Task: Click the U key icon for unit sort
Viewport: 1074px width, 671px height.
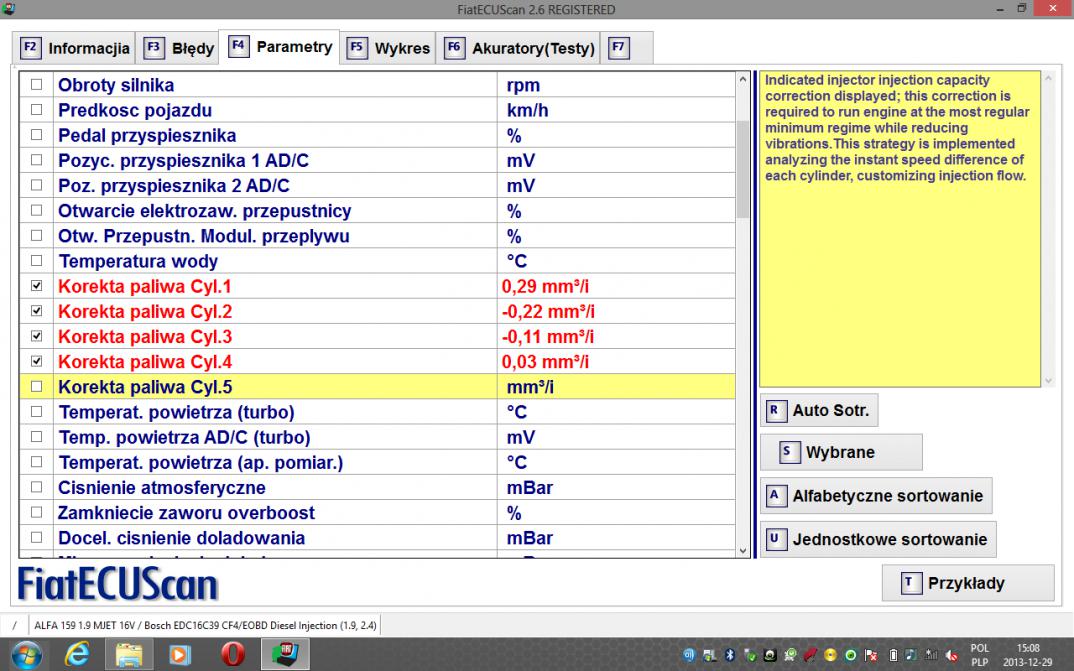Action: pyautogui.click(x=775, y=539)
